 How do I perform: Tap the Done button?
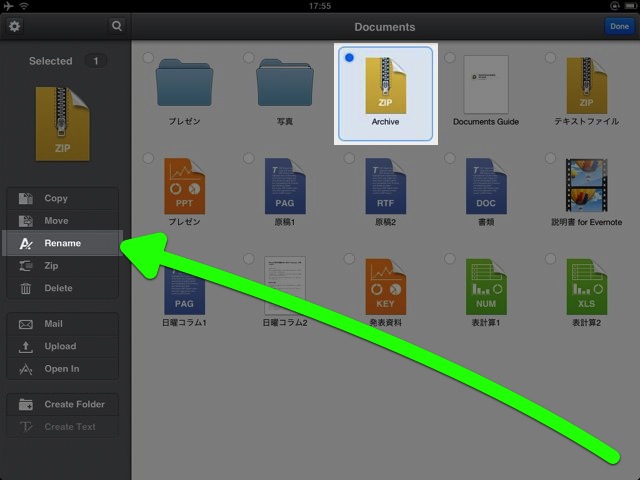click(x=619, y=26)
